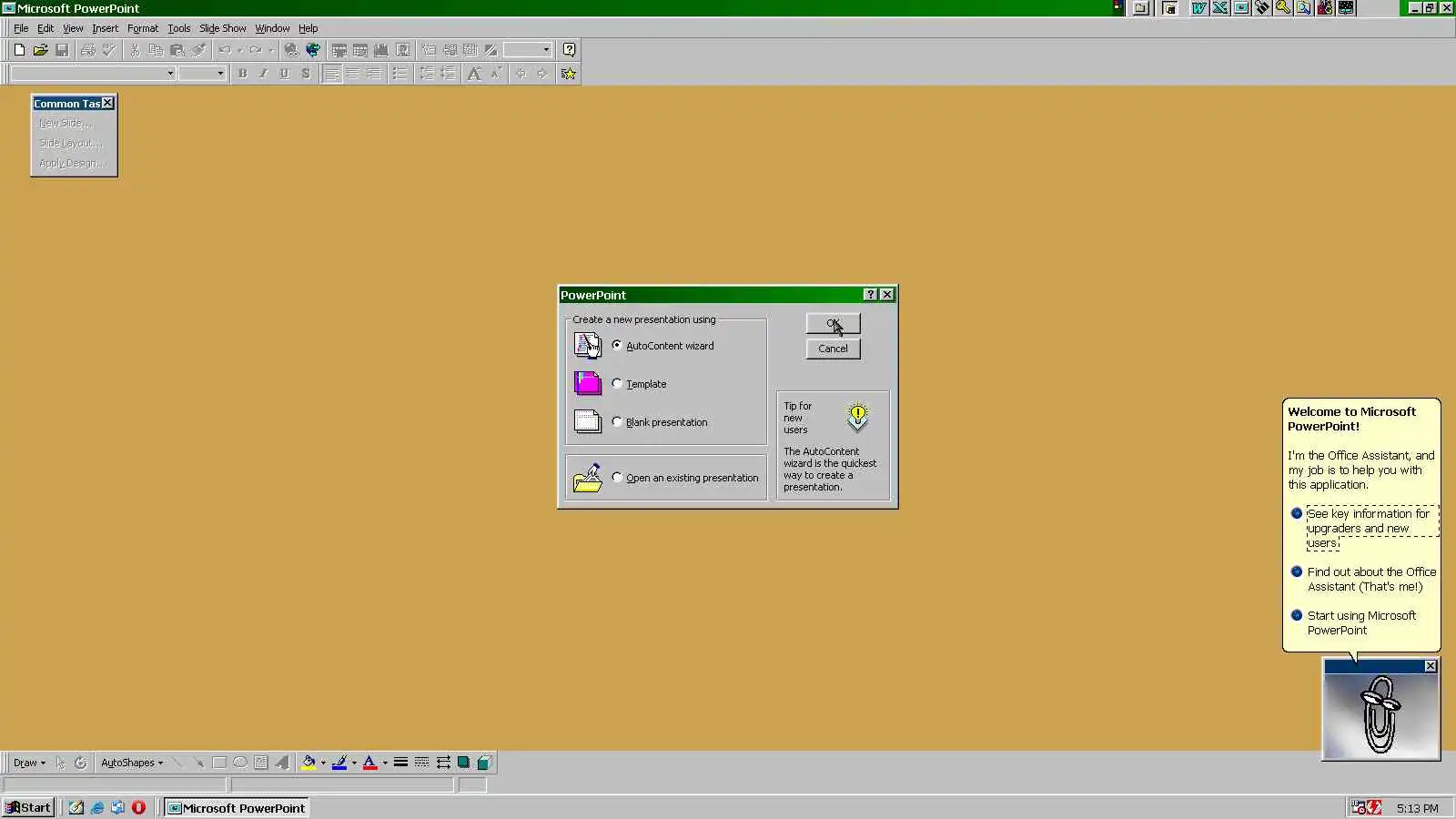Viewport: 1456px width, 819px height.
Task: Select the Font Color letter A
Action: (370, 763)
